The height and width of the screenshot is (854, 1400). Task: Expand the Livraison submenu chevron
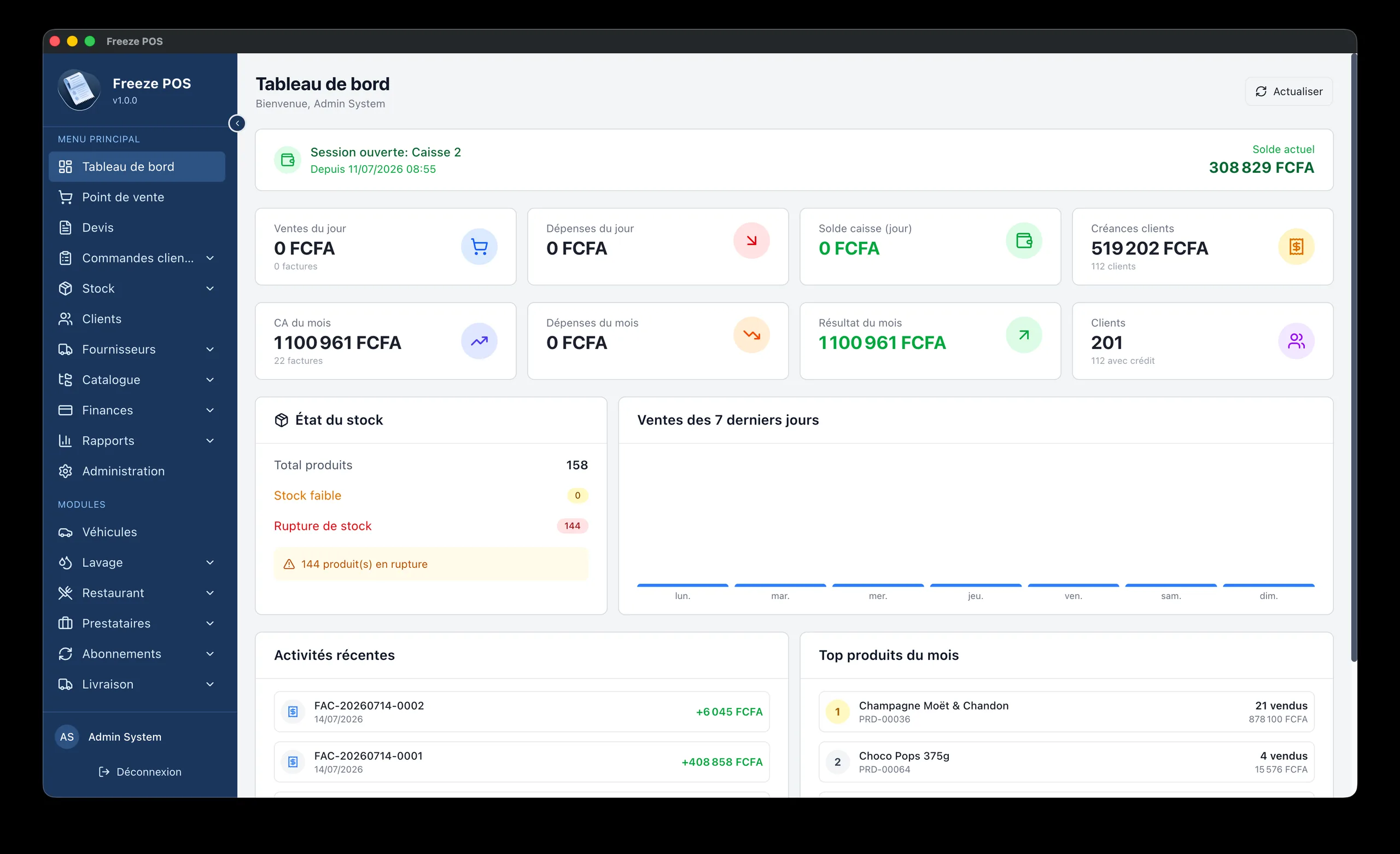pos(210,684)
